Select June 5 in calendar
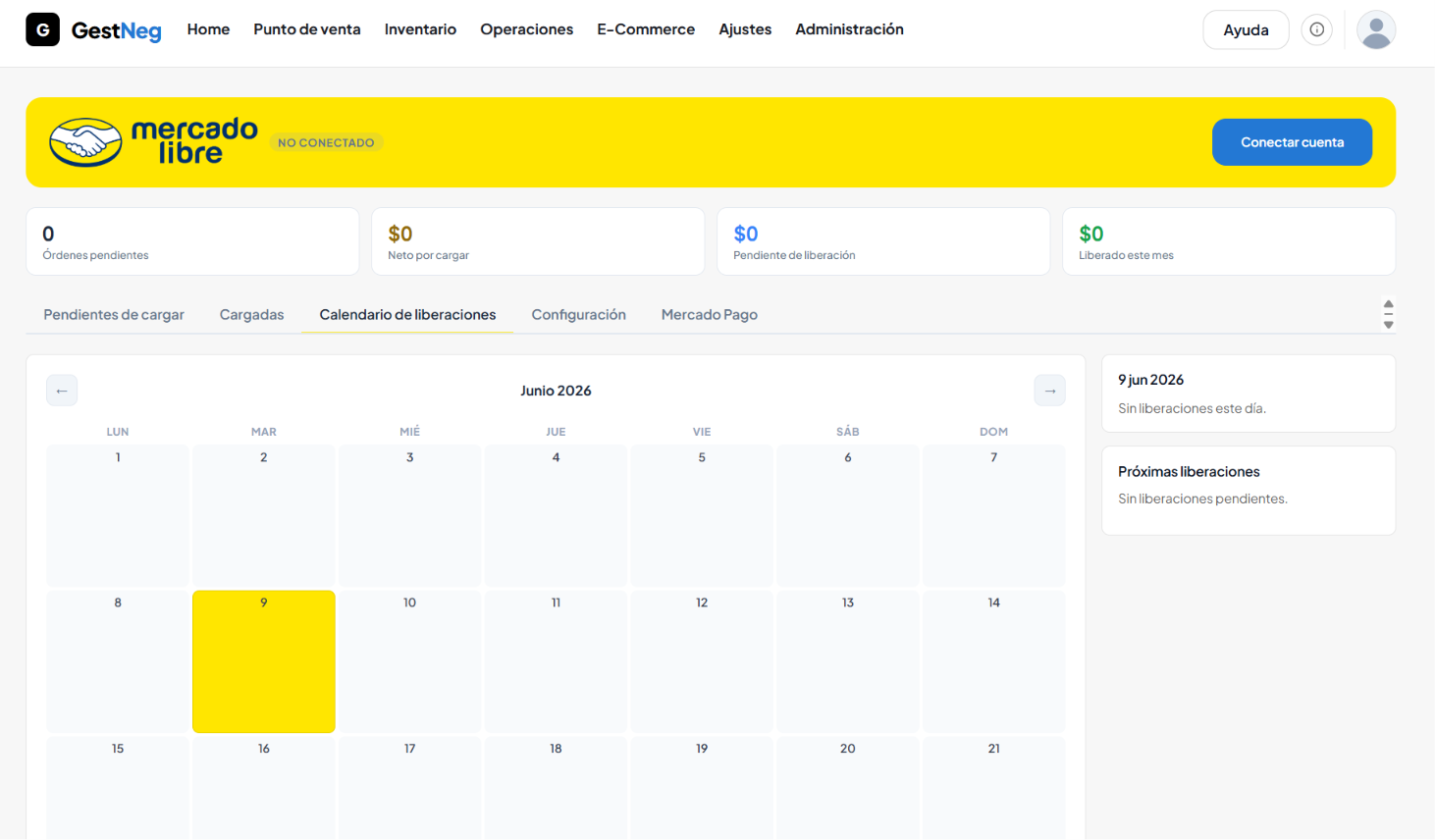 pyautogui.click(x=702, y=516)
